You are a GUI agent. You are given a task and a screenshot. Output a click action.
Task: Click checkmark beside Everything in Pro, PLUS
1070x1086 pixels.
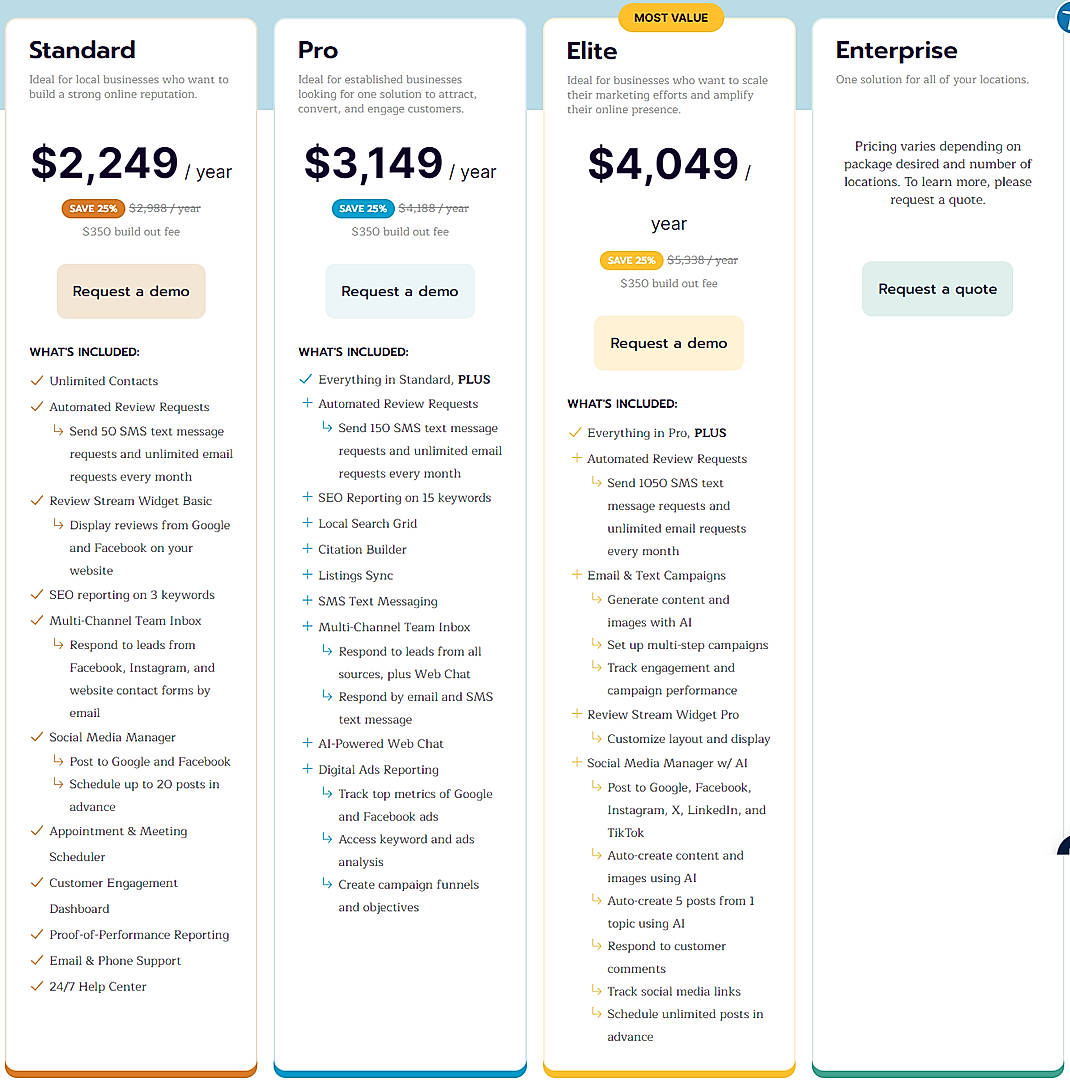(575, 433)
